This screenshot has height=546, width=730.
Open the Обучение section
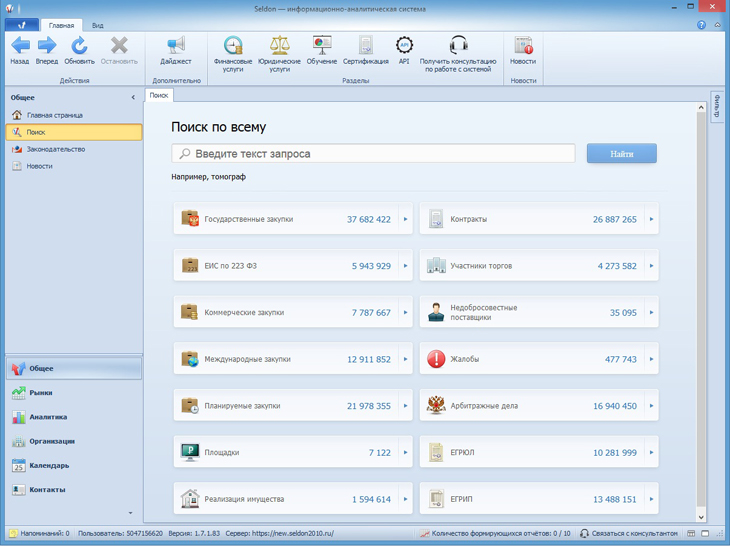pos(322,50)
